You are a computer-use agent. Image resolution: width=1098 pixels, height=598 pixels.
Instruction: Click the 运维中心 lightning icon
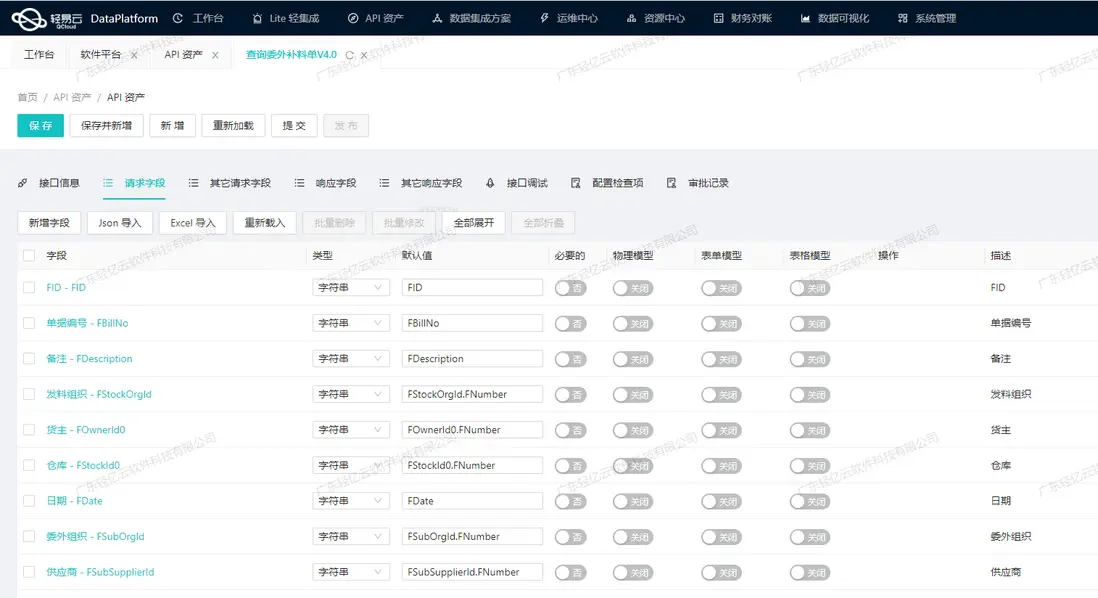click(x=544, y=18)
